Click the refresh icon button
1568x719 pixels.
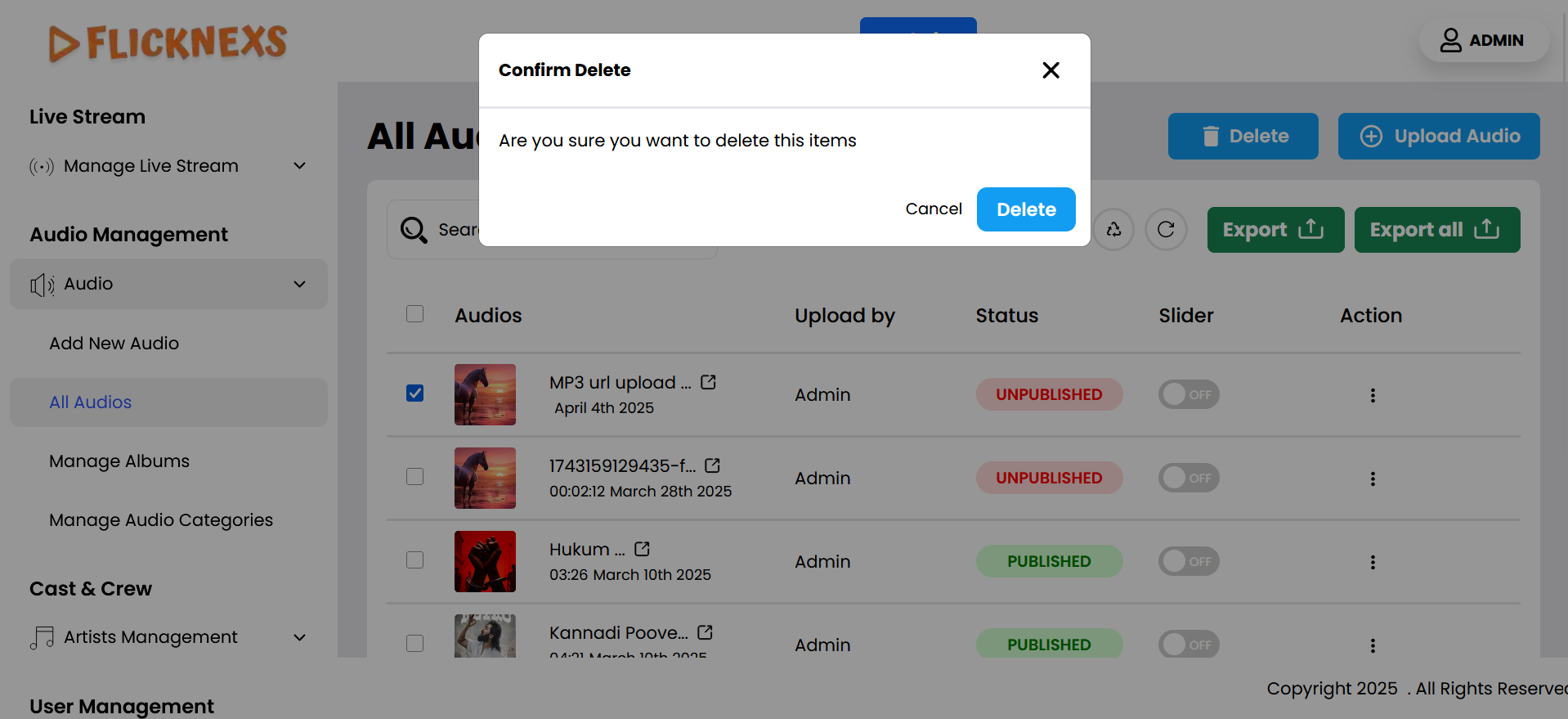(1166, 230)
